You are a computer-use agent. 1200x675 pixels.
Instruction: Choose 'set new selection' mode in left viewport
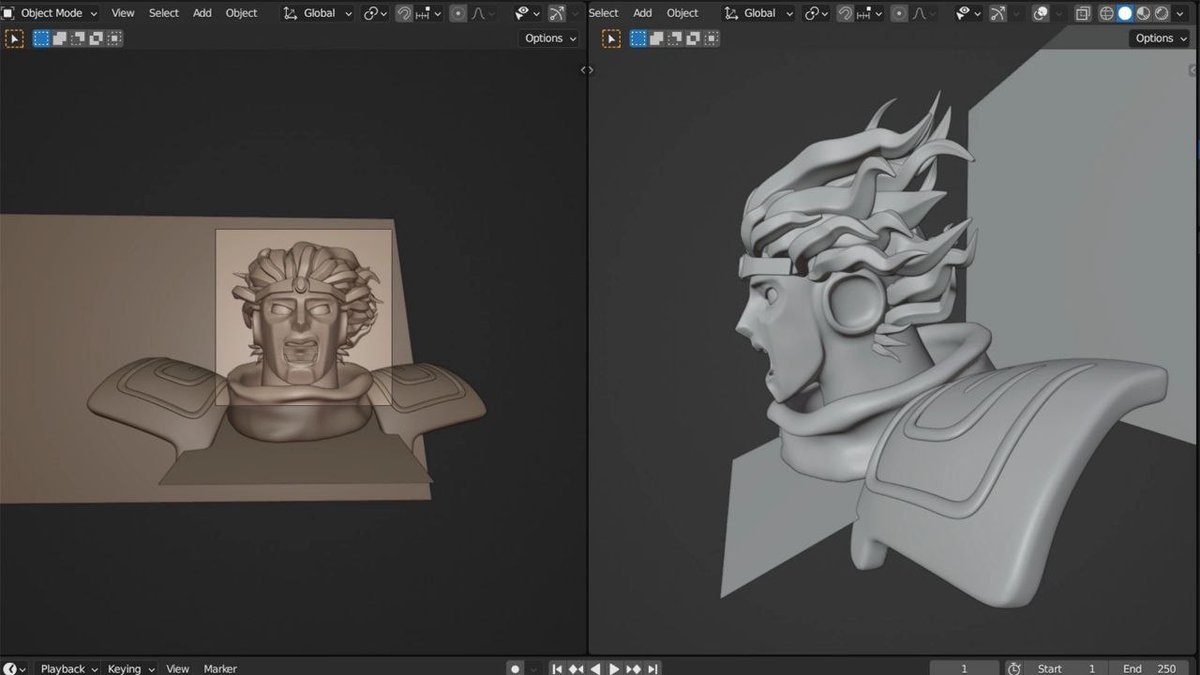click(42, 38)
